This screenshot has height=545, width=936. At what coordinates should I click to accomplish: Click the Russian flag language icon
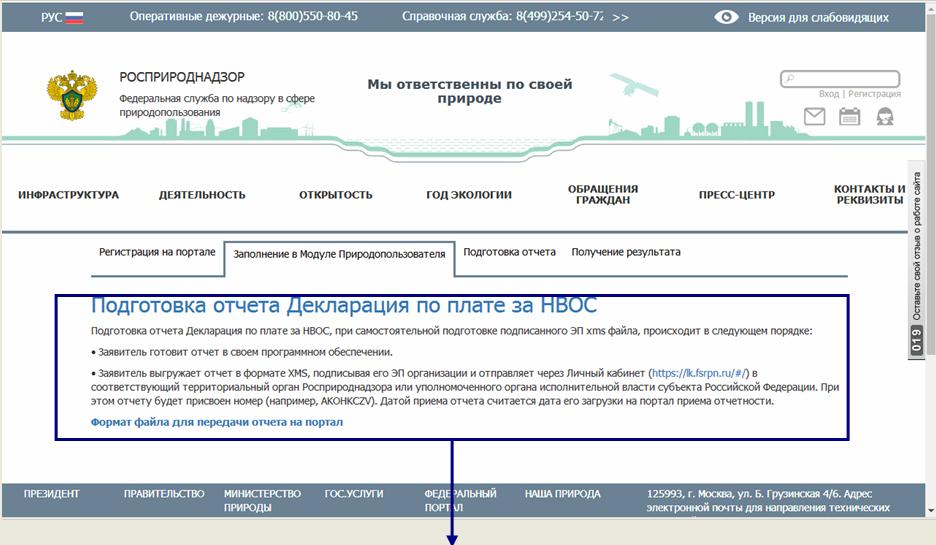pyautogui.click(x=75, y=17)
